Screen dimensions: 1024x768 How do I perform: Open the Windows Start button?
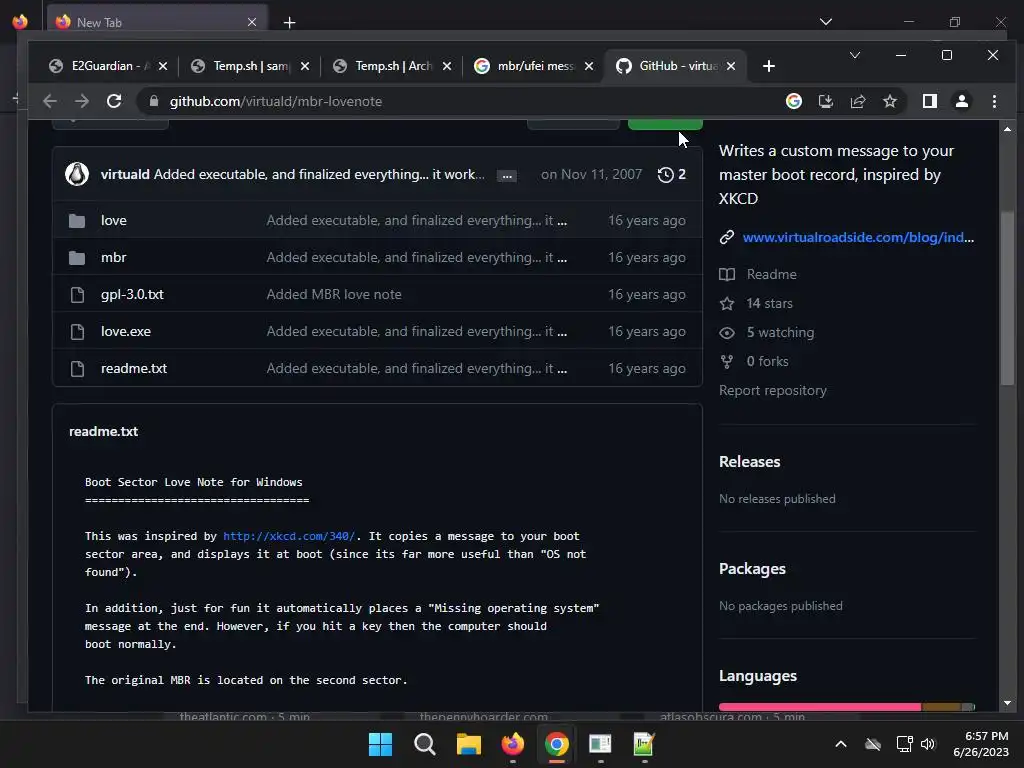click(380, 744)
